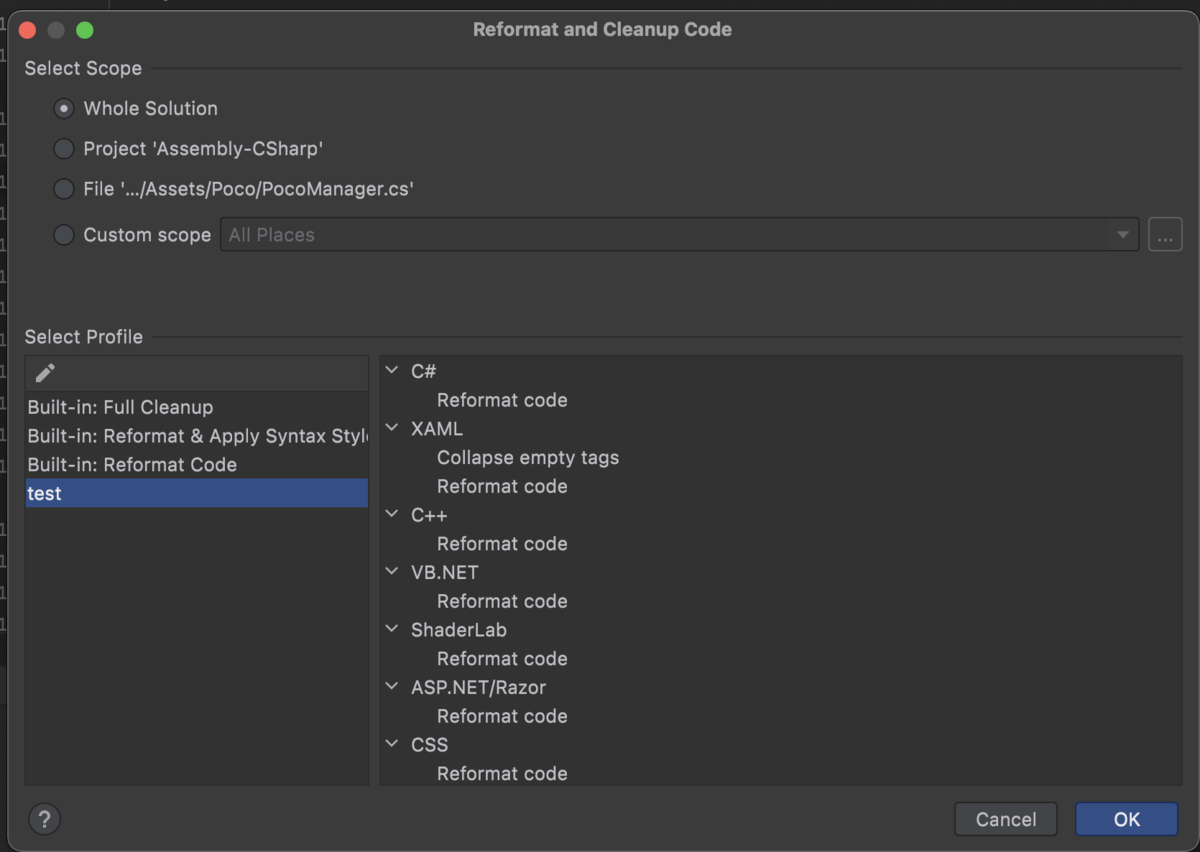Viewport: 1200px width, 852px height.
Task: Enable the Custom scope radio button
Action: (64, 235)
